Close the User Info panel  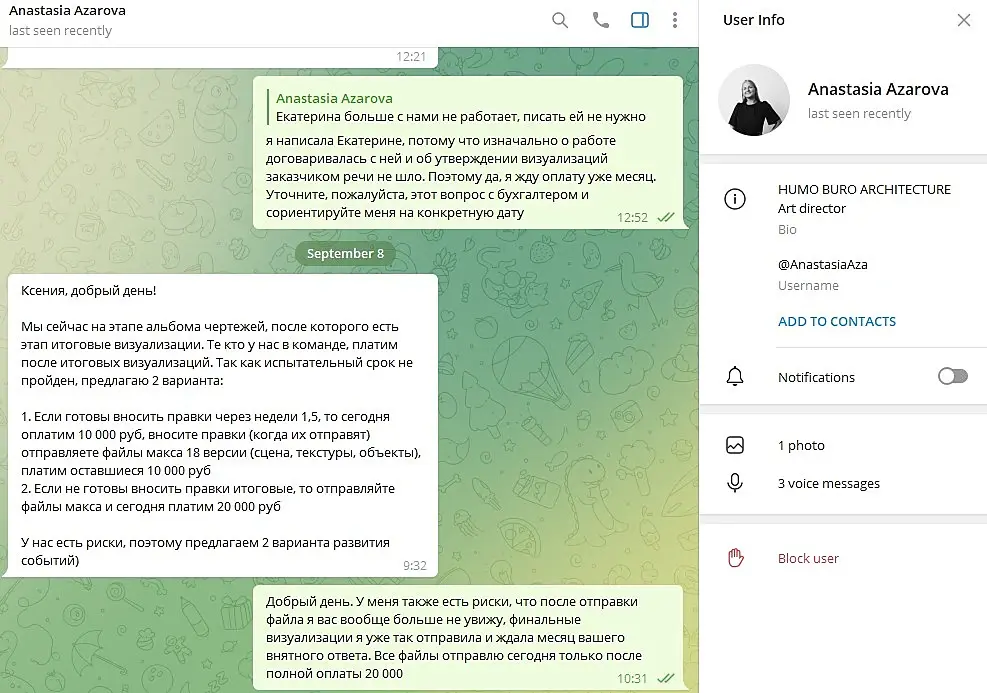[x=964, y=20]
